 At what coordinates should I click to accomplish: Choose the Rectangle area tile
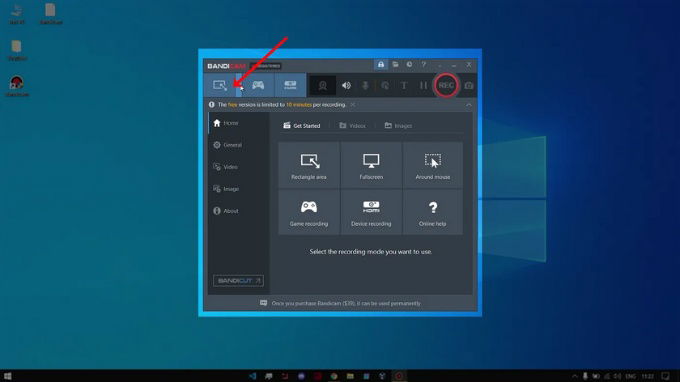309,165
